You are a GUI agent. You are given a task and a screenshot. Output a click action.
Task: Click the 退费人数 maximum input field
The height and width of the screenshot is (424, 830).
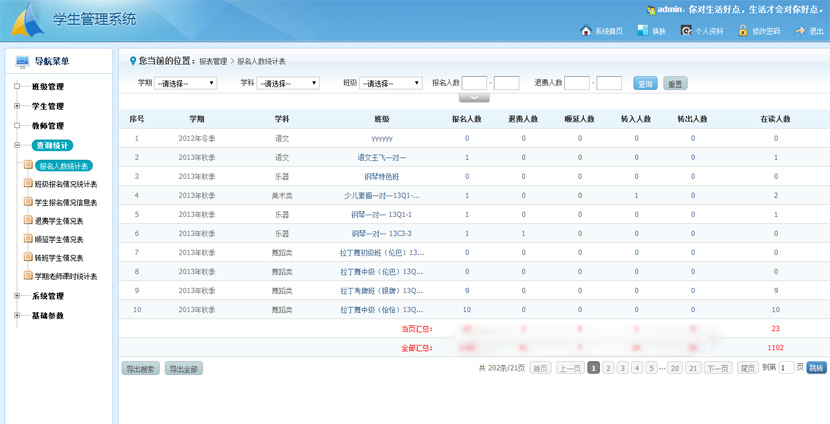point(609,83)
